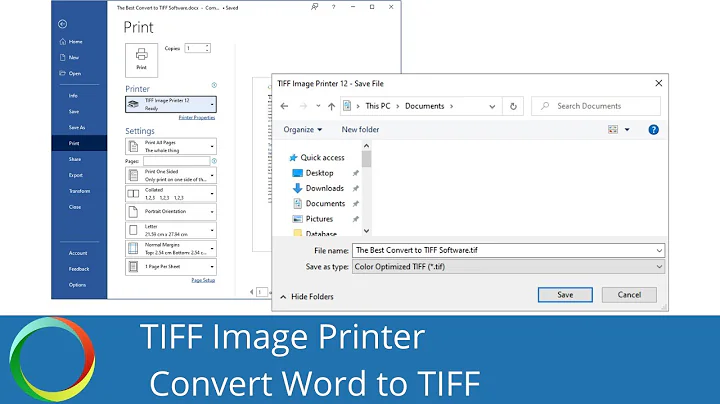The image size is (720, 404).
Task: Click the Back arrow in Save File dialog
Action: coord(284,106)
